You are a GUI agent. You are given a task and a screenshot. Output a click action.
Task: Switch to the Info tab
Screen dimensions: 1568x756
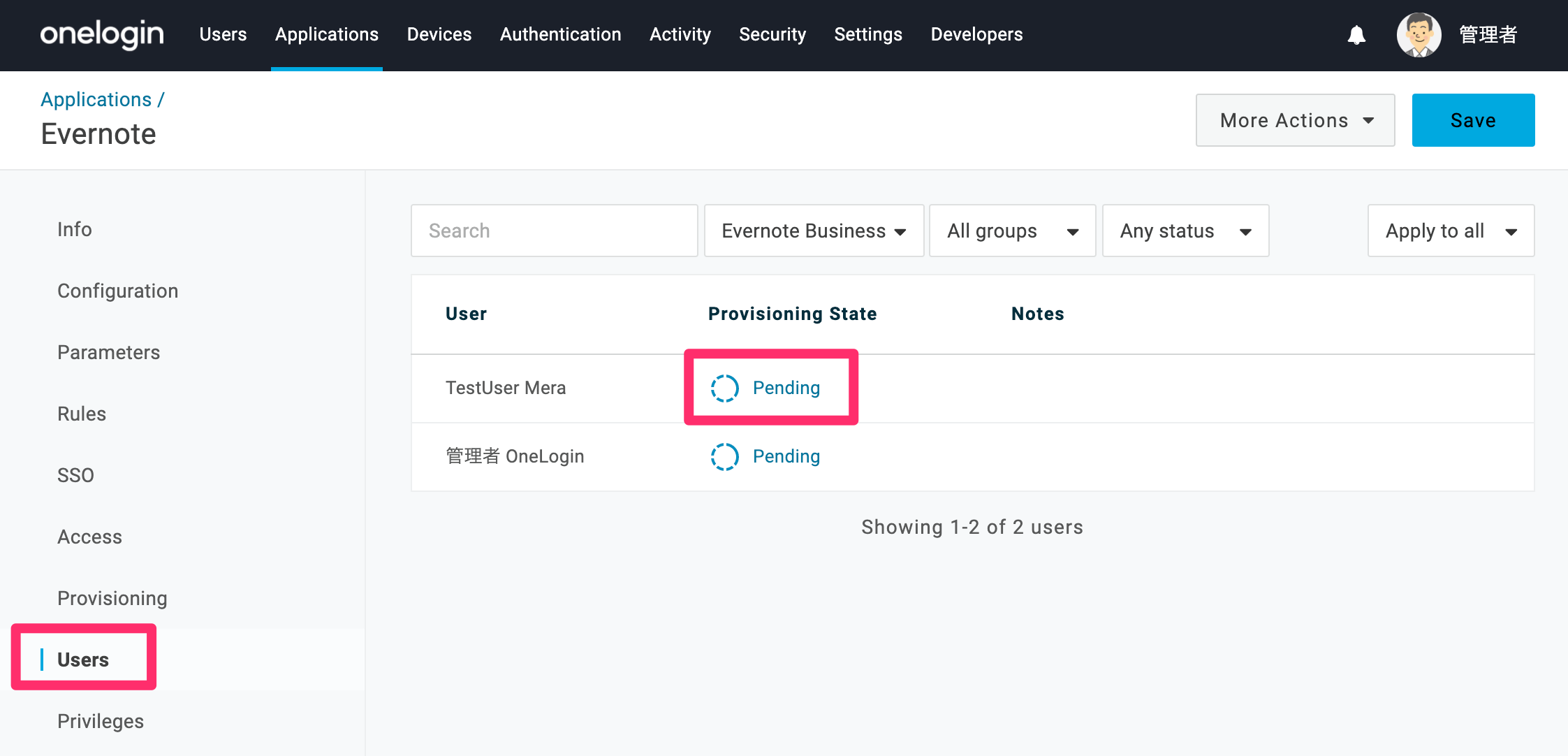[x=75, y=229]
